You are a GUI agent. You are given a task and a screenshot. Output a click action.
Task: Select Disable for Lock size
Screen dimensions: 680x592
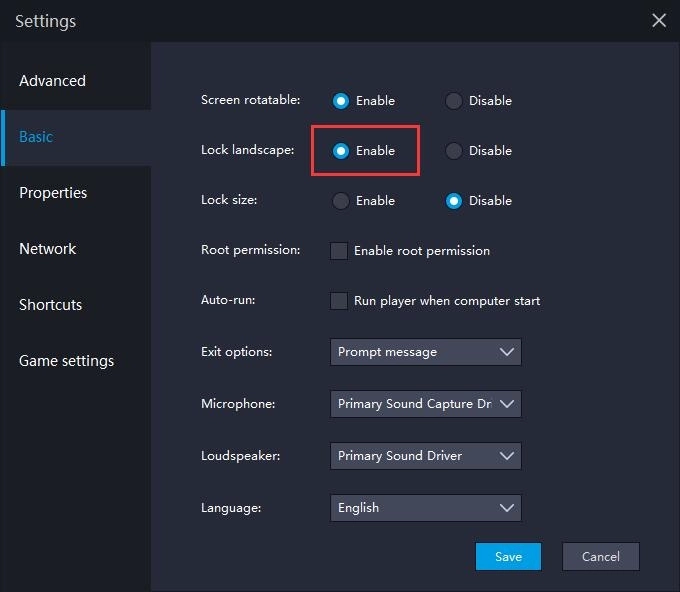(x=454, y=201)
